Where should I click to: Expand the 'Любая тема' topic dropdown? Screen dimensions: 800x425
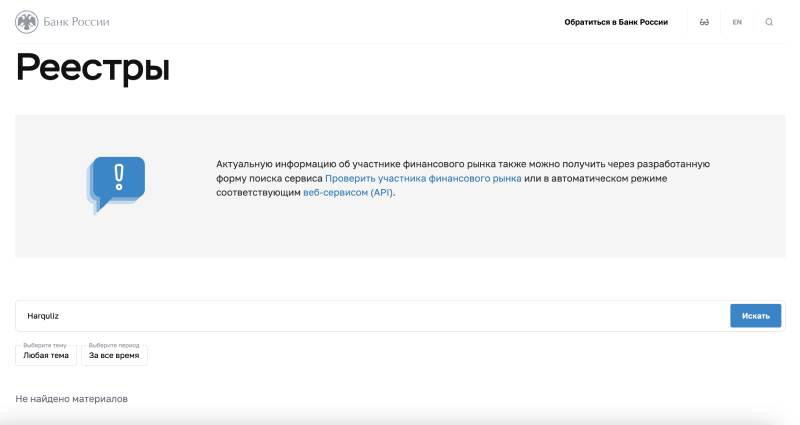[46, 355]
